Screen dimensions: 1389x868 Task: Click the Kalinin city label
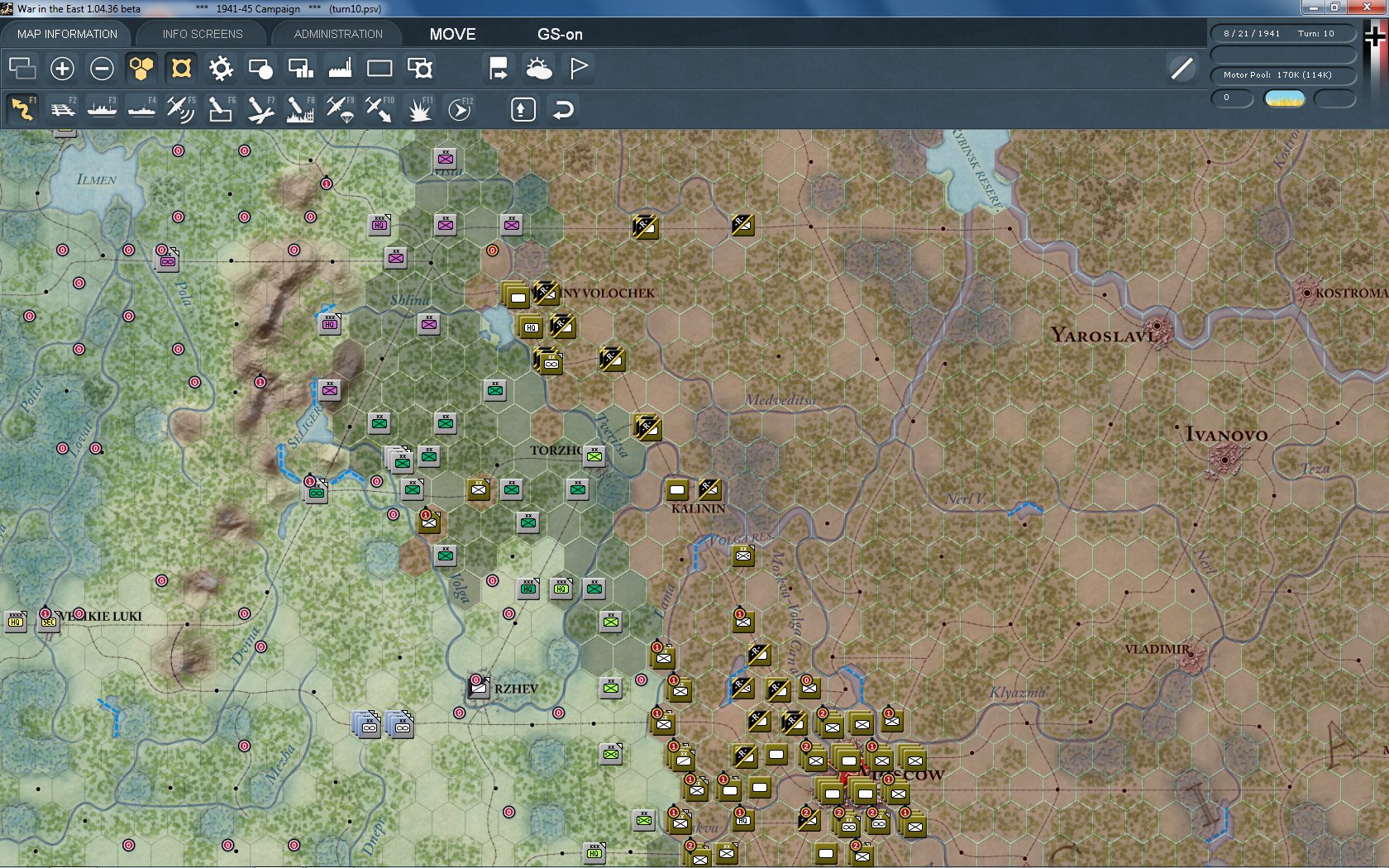click(698, 508)
